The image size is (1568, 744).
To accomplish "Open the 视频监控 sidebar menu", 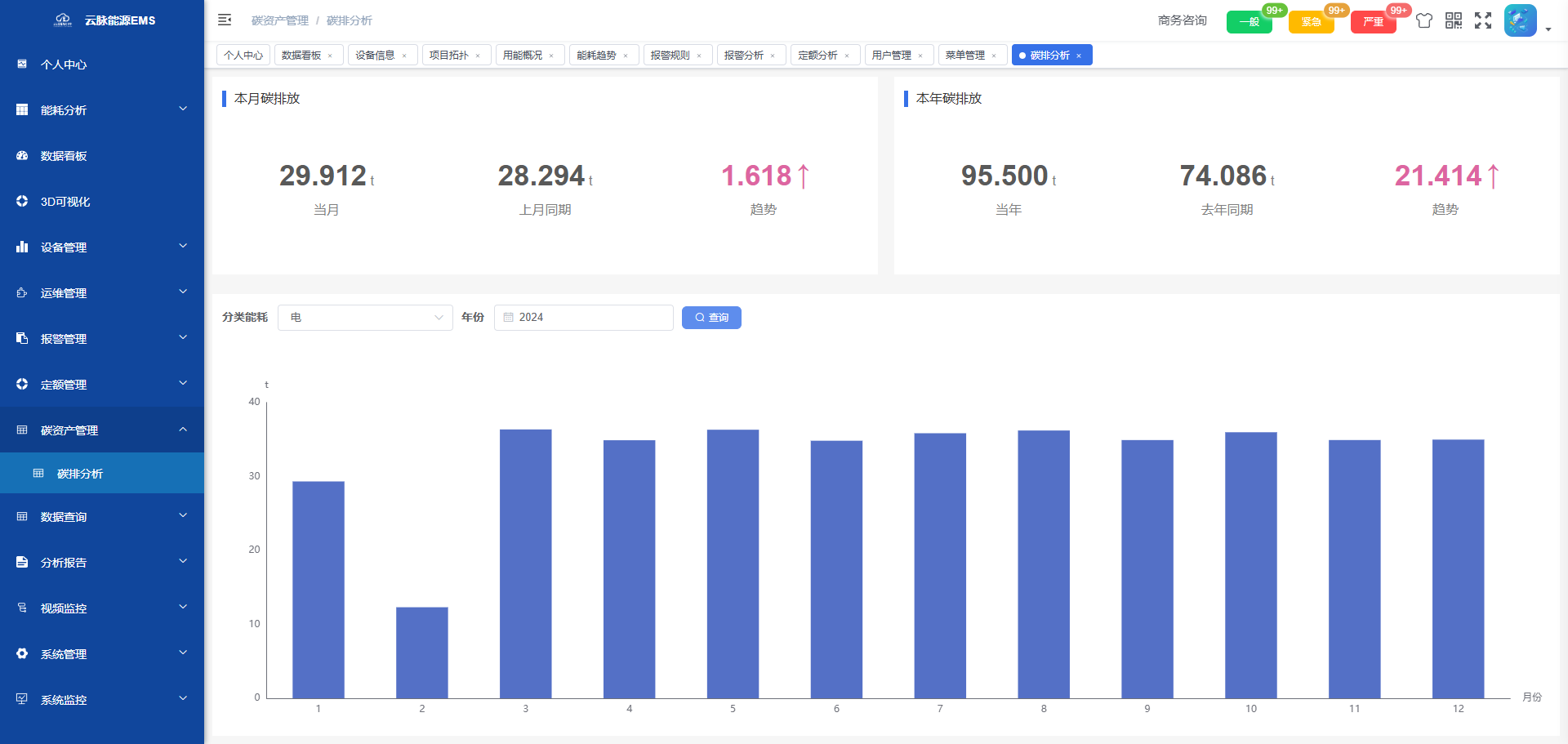I will click(x=102, y=608).
